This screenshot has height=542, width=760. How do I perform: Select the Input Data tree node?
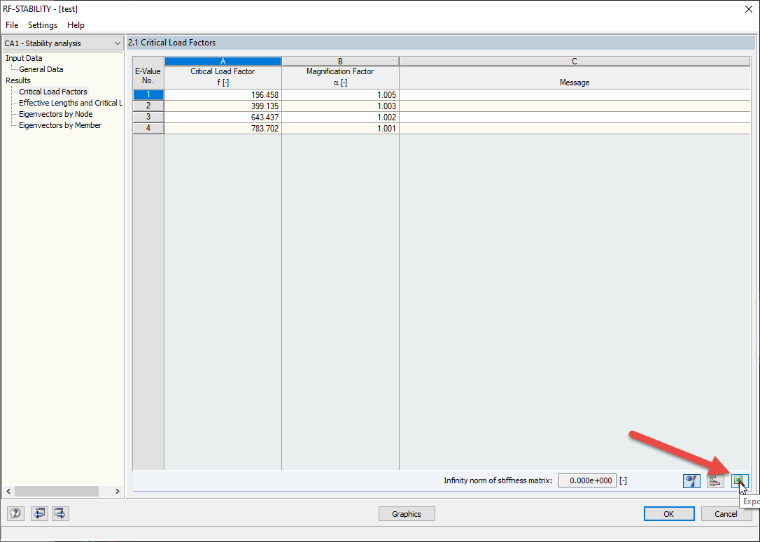[24, 58]
